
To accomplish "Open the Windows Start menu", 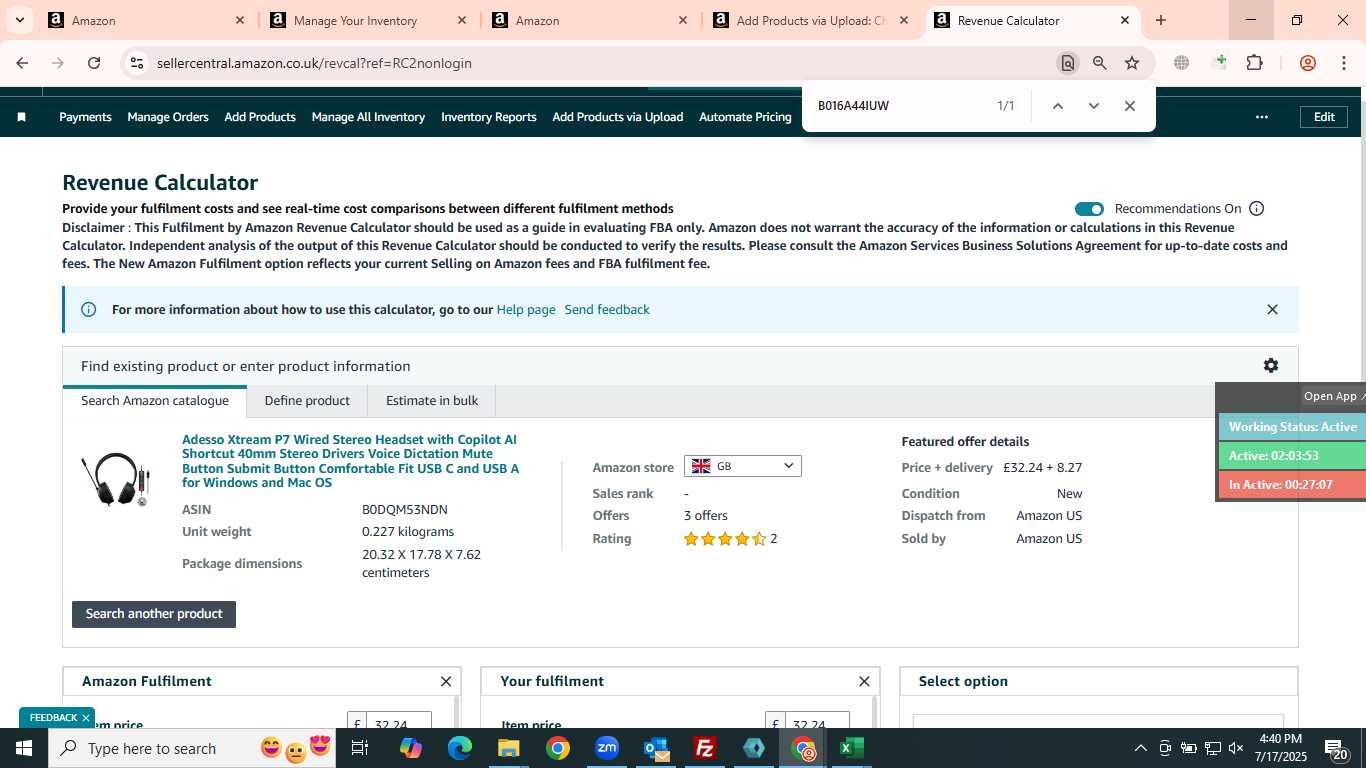I will [x=24, y=748].
